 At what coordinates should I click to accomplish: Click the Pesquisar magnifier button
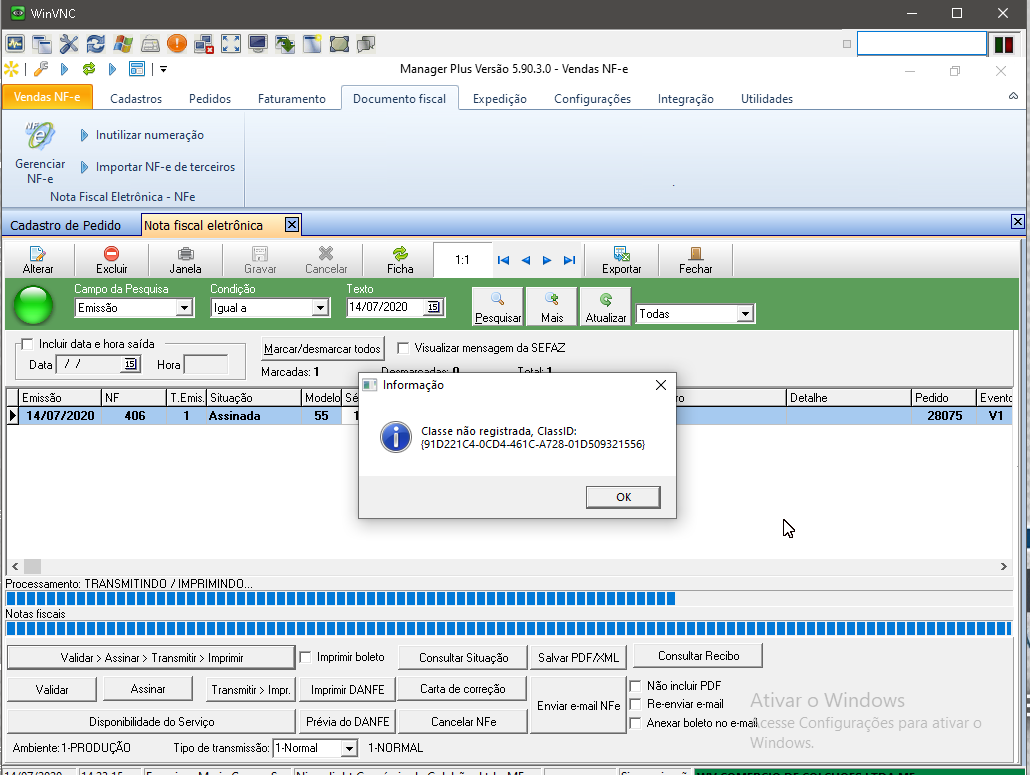point(498,299)
